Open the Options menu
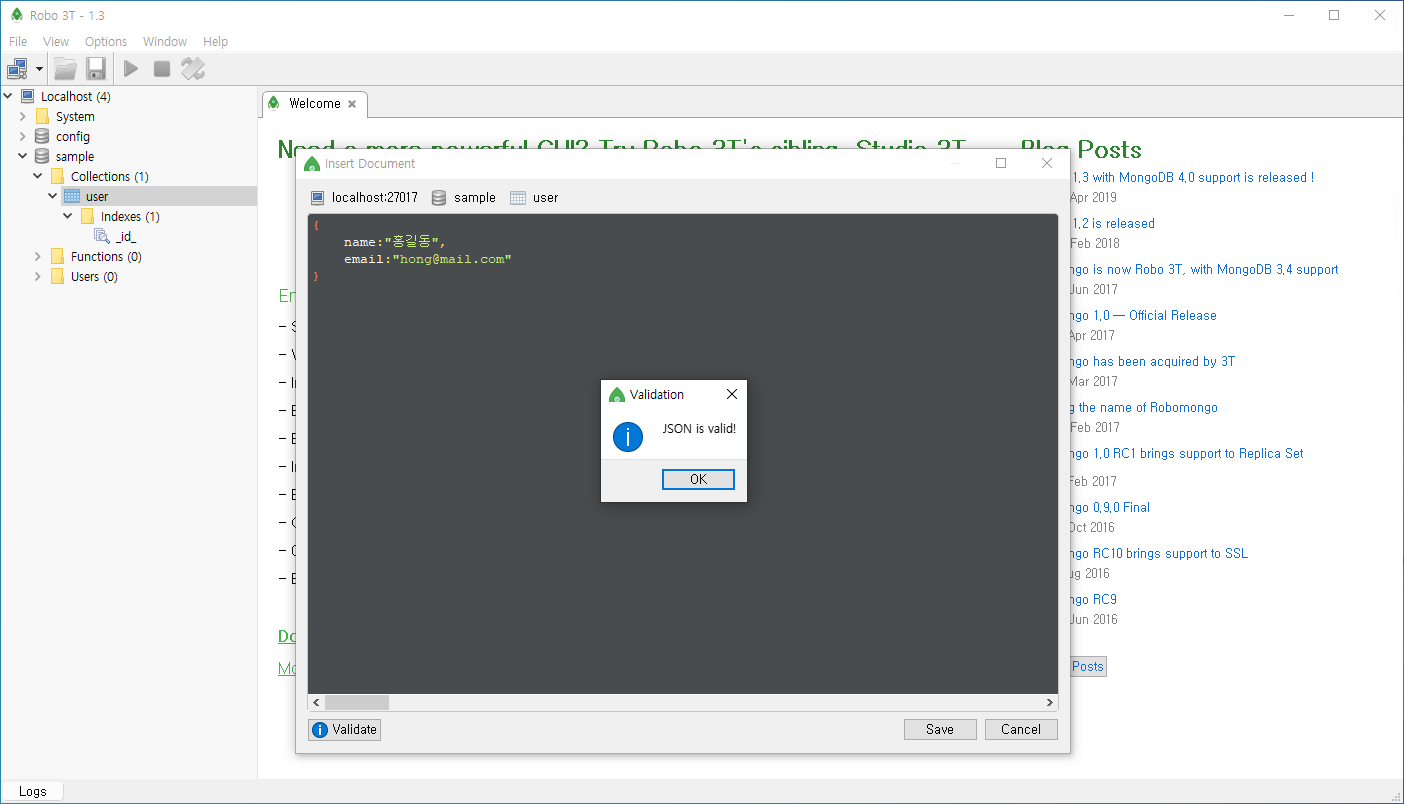The image size is (1404, 804). pyautogui.click(x=106, y=41)
